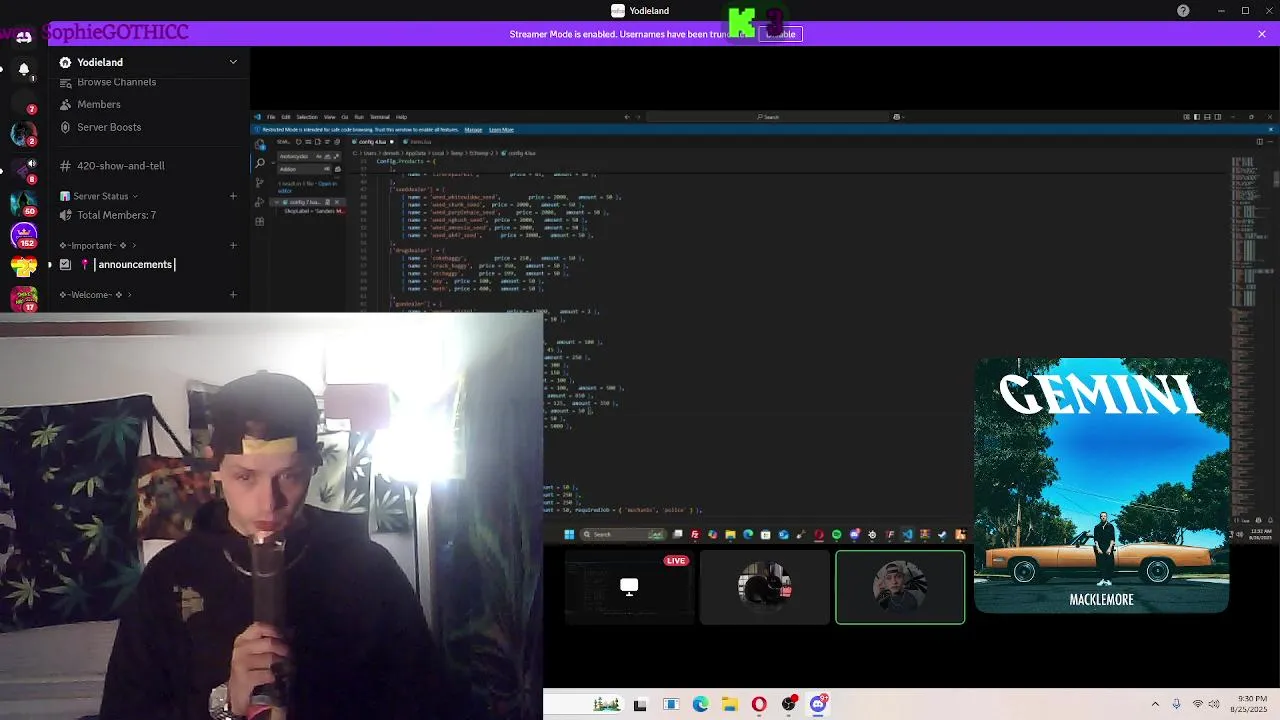The height and width of the screenshot is (720, 1280).
Task: Open Opera browser from bottom taskbar
Action: (x=759, y=704)
